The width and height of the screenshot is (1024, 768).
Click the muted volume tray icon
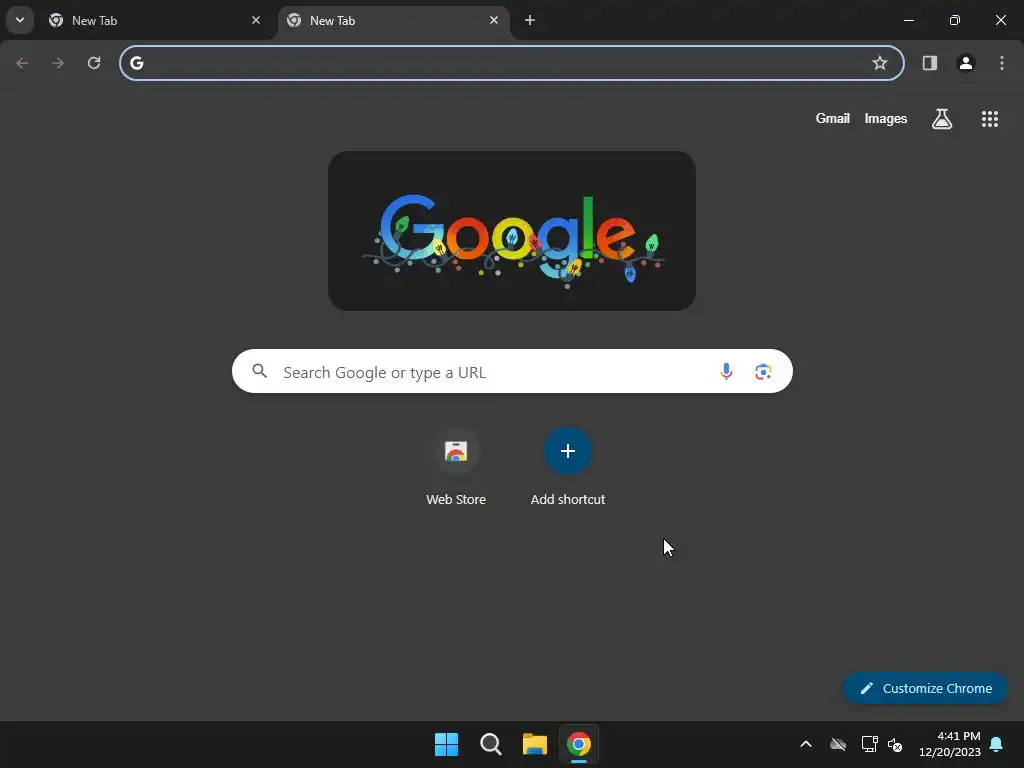tap(895, 744)
